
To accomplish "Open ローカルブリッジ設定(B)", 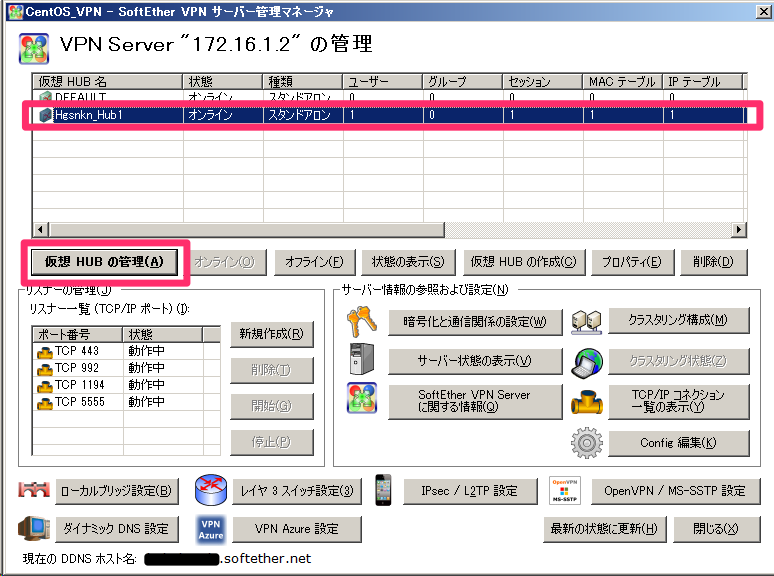I will pyautogui.click(x=116, y=491).
